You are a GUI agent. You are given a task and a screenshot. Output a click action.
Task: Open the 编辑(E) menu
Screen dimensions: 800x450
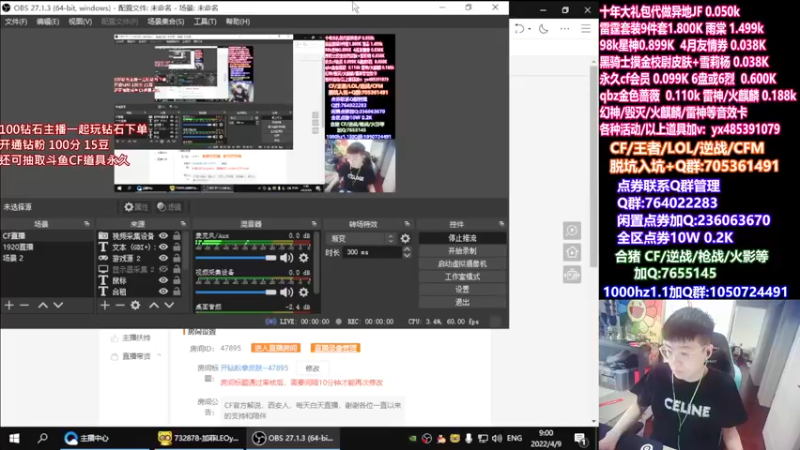point(47,22)
